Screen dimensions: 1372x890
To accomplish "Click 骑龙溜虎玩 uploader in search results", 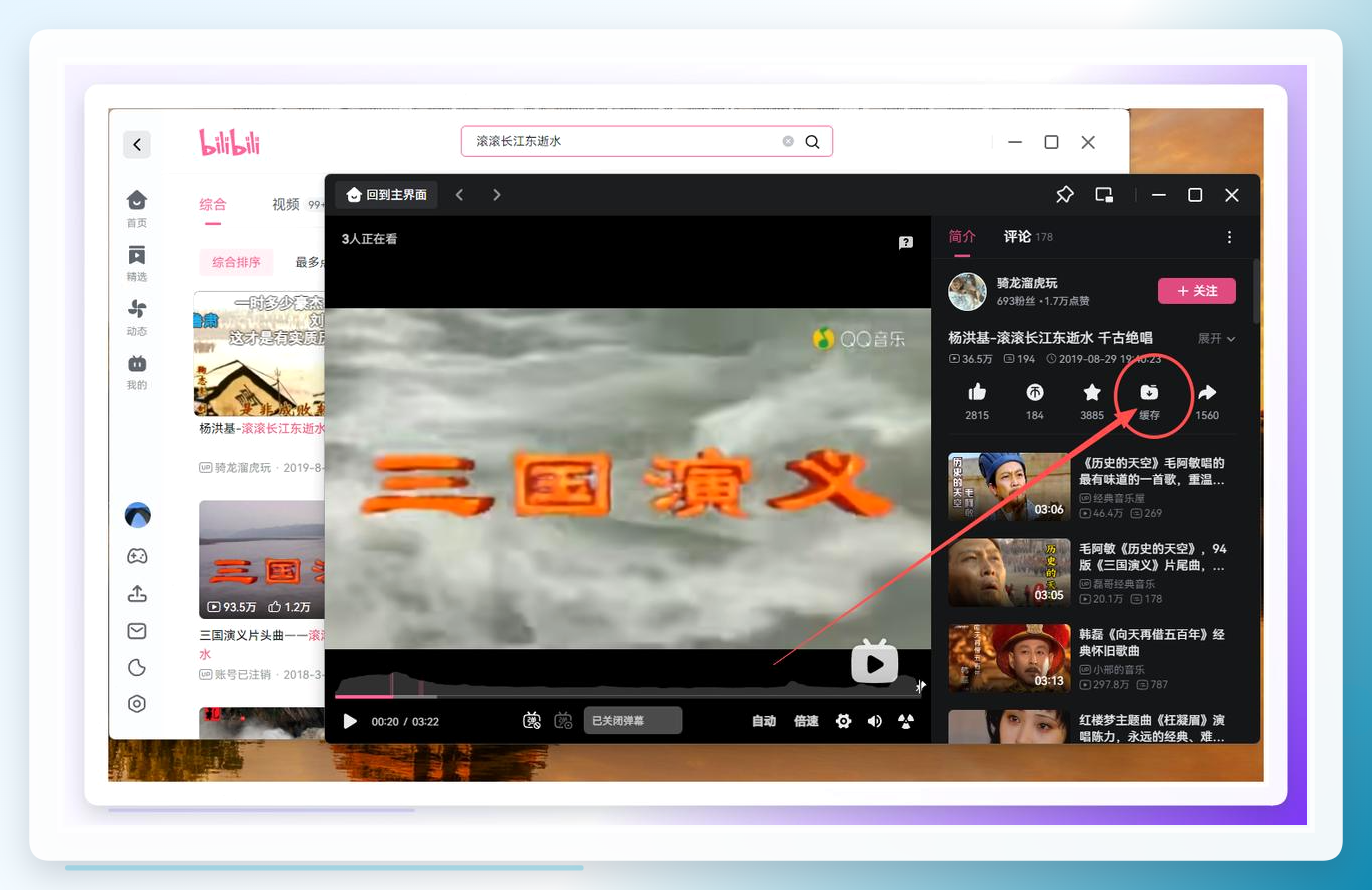I will point(243,467).
